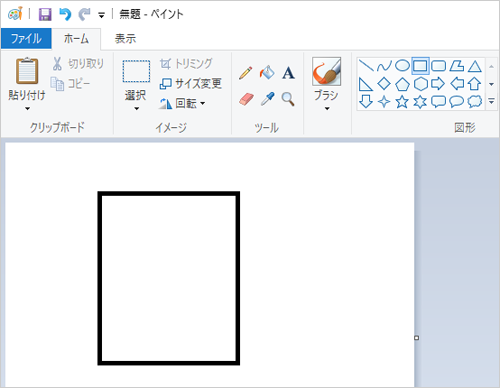Screen dimensions: 500x388
Task: Open サイズ変更 resize dialog
Action: (x=190, y=83)
